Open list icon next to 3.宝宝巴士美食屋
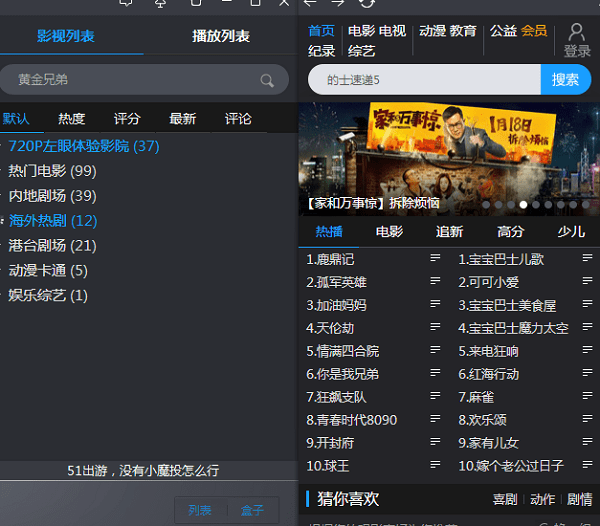The height and width of the screenshot is (526, 600). pos(587,304)
